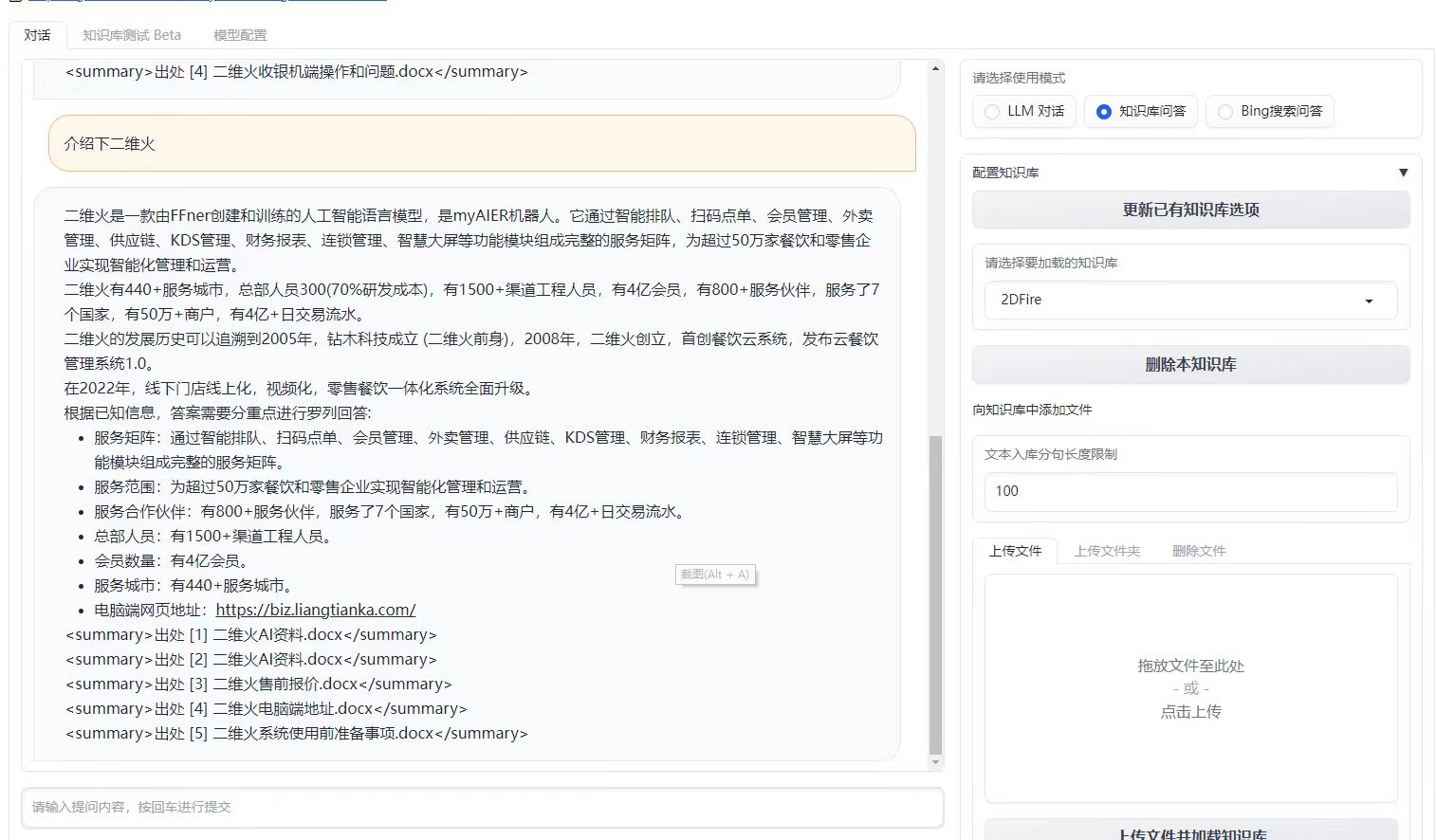This screenshot has width=1436, height=840.
Task: Open the biz.liangtianka.com link
Action: 316,610
